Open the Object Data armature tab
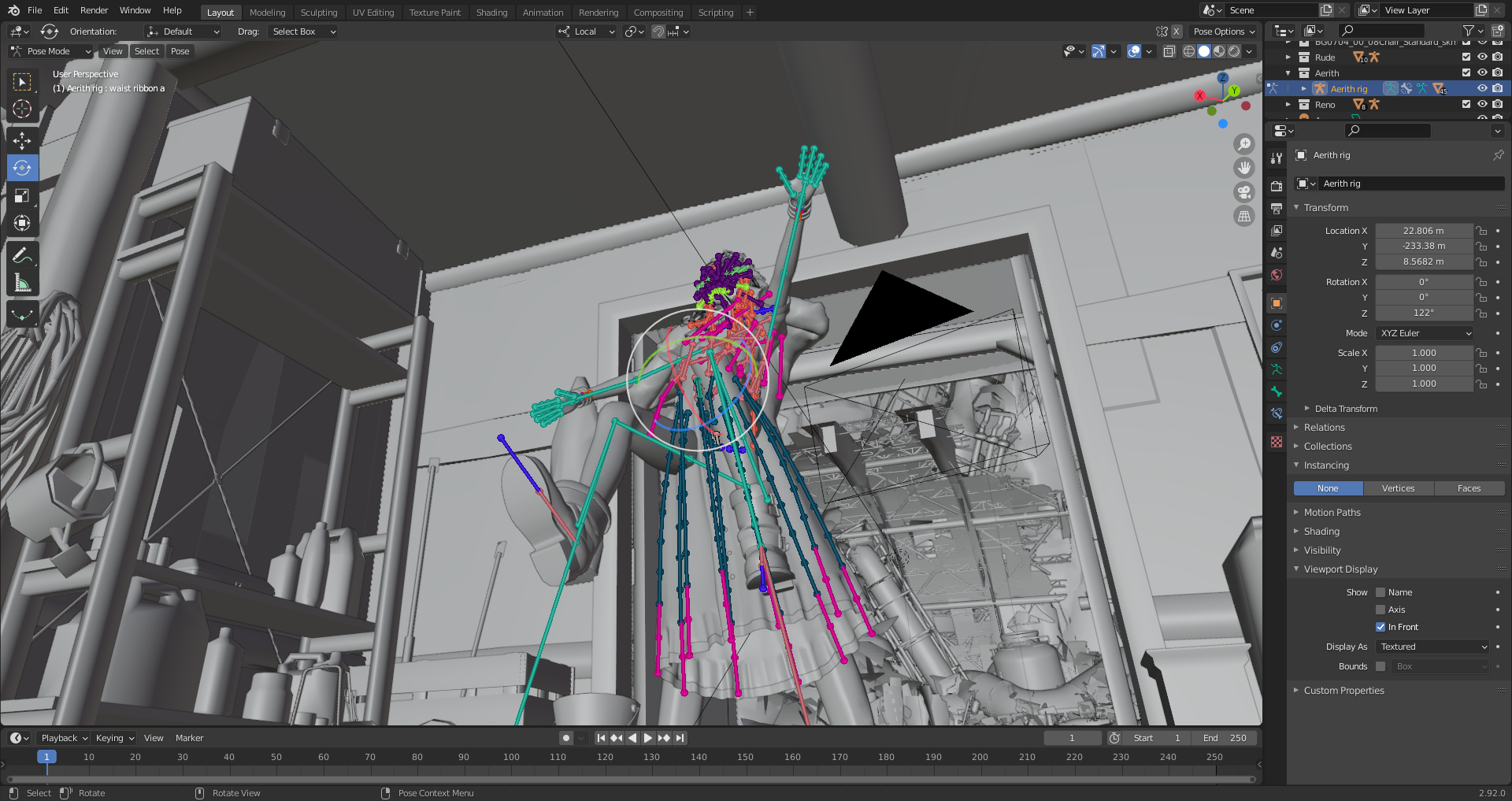 (1277, 369)
